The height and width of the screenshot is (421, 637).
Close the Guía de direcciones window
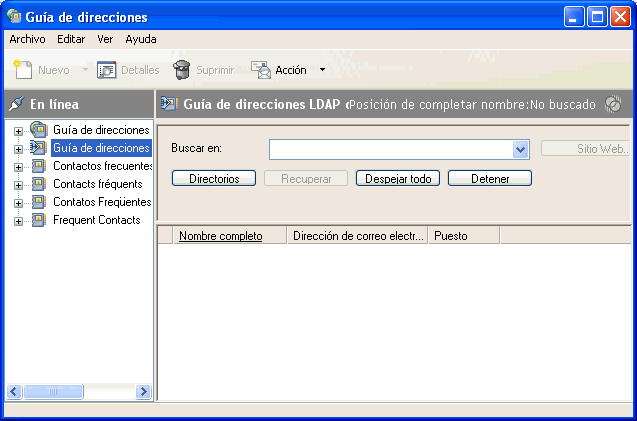(620, 17)
